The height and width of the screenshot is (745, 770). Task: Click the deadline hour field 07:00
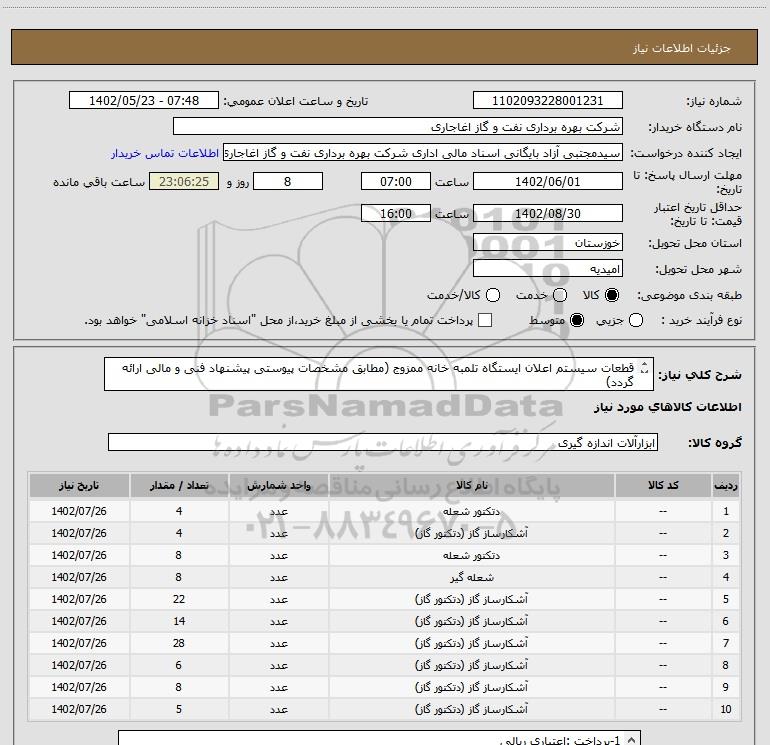point(396,181)
